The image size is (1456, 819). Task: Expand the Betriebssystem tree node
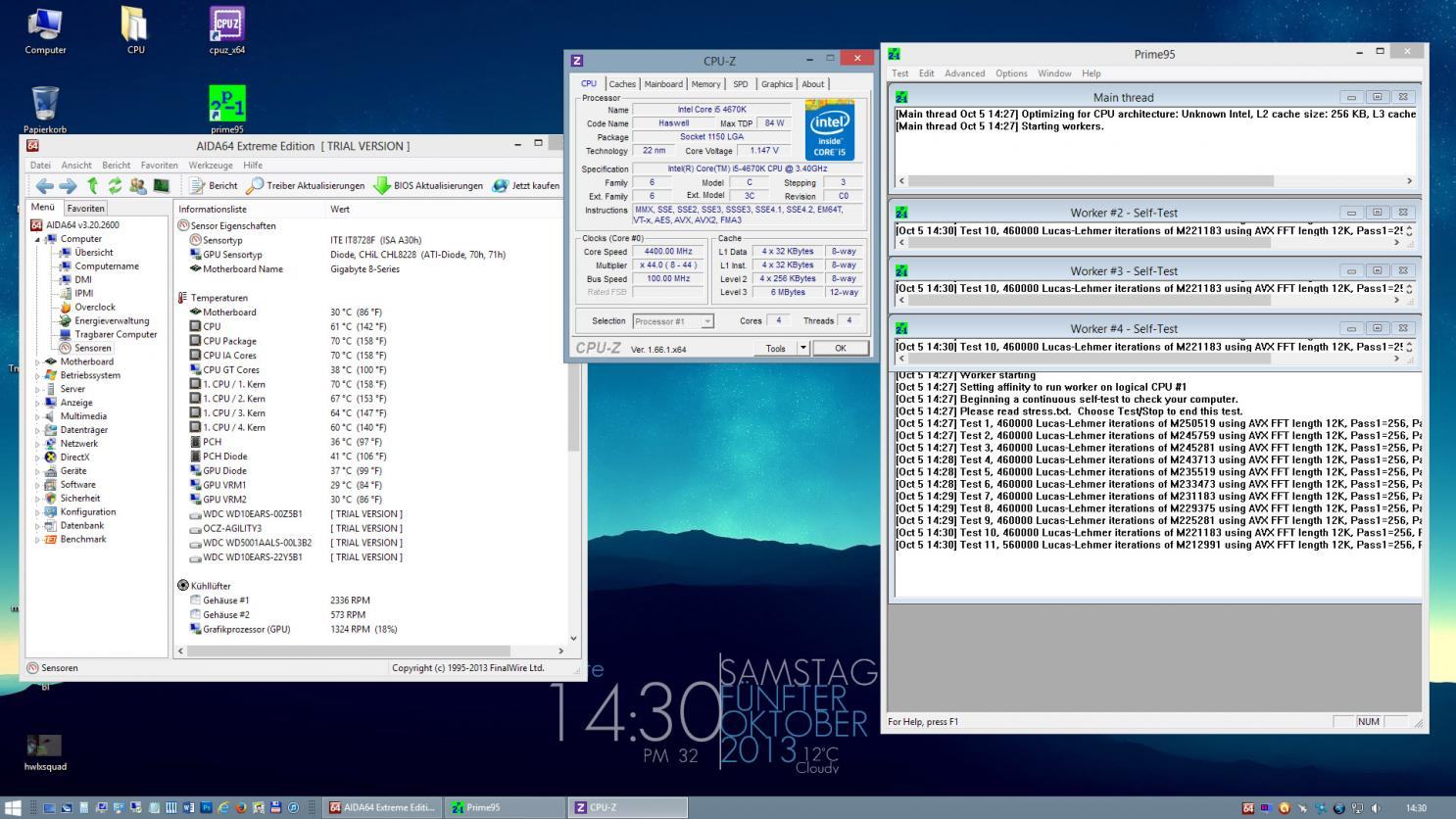coord(38,375)
